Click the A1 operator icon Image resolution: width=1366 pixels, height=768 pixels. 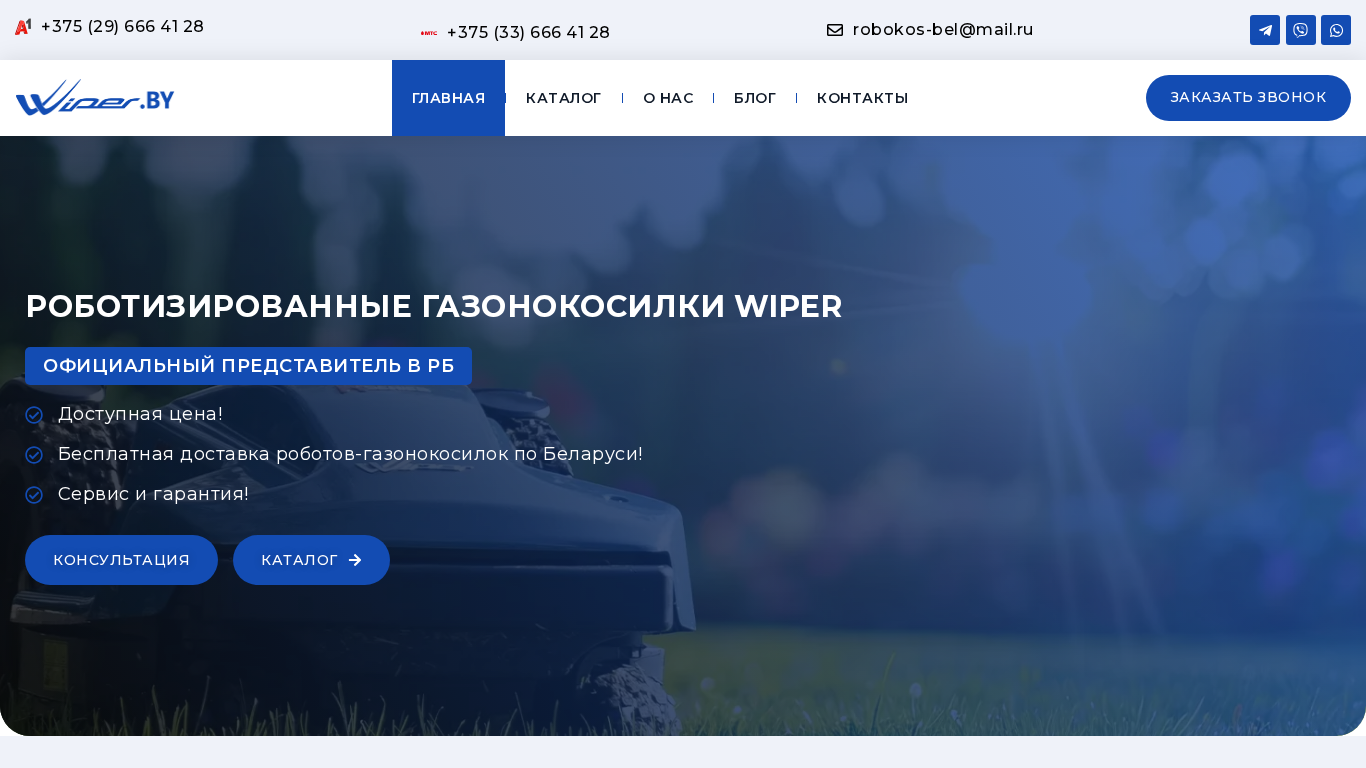point(23,27)
